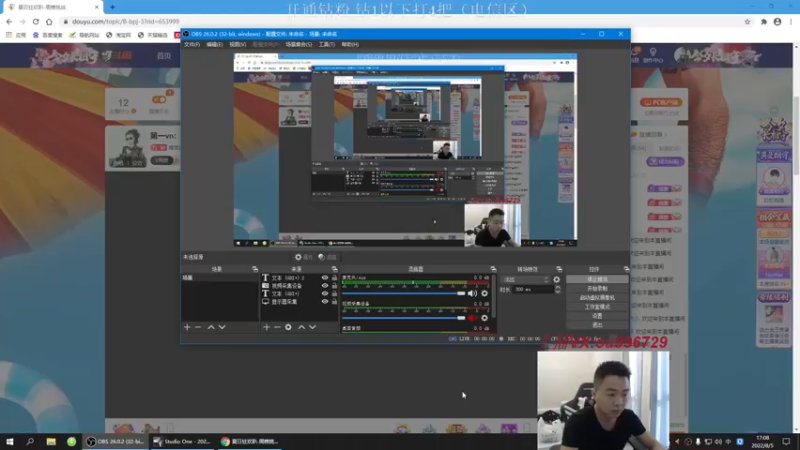
Task: Click the transition duration input field
Action: 533,289
